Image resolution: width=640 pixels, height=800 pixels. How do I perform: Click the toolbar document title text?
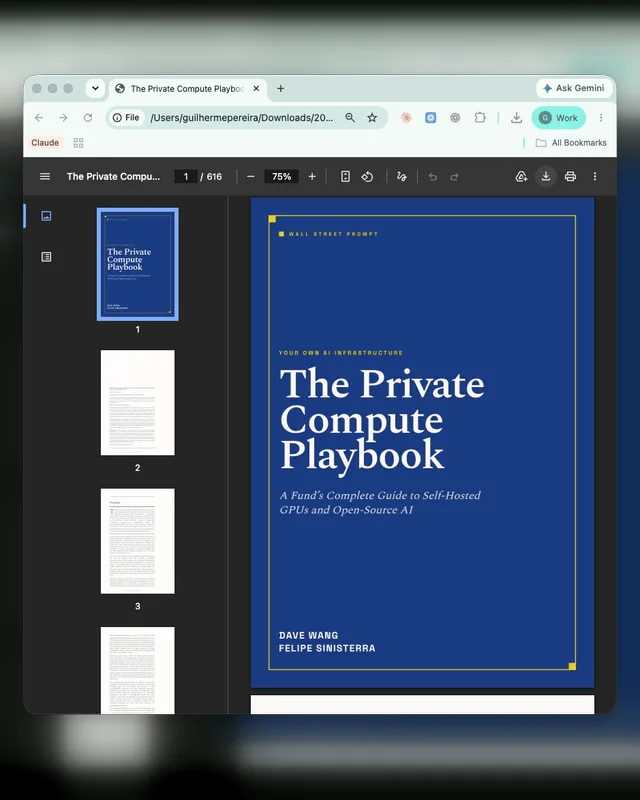(x=113, y=177)
